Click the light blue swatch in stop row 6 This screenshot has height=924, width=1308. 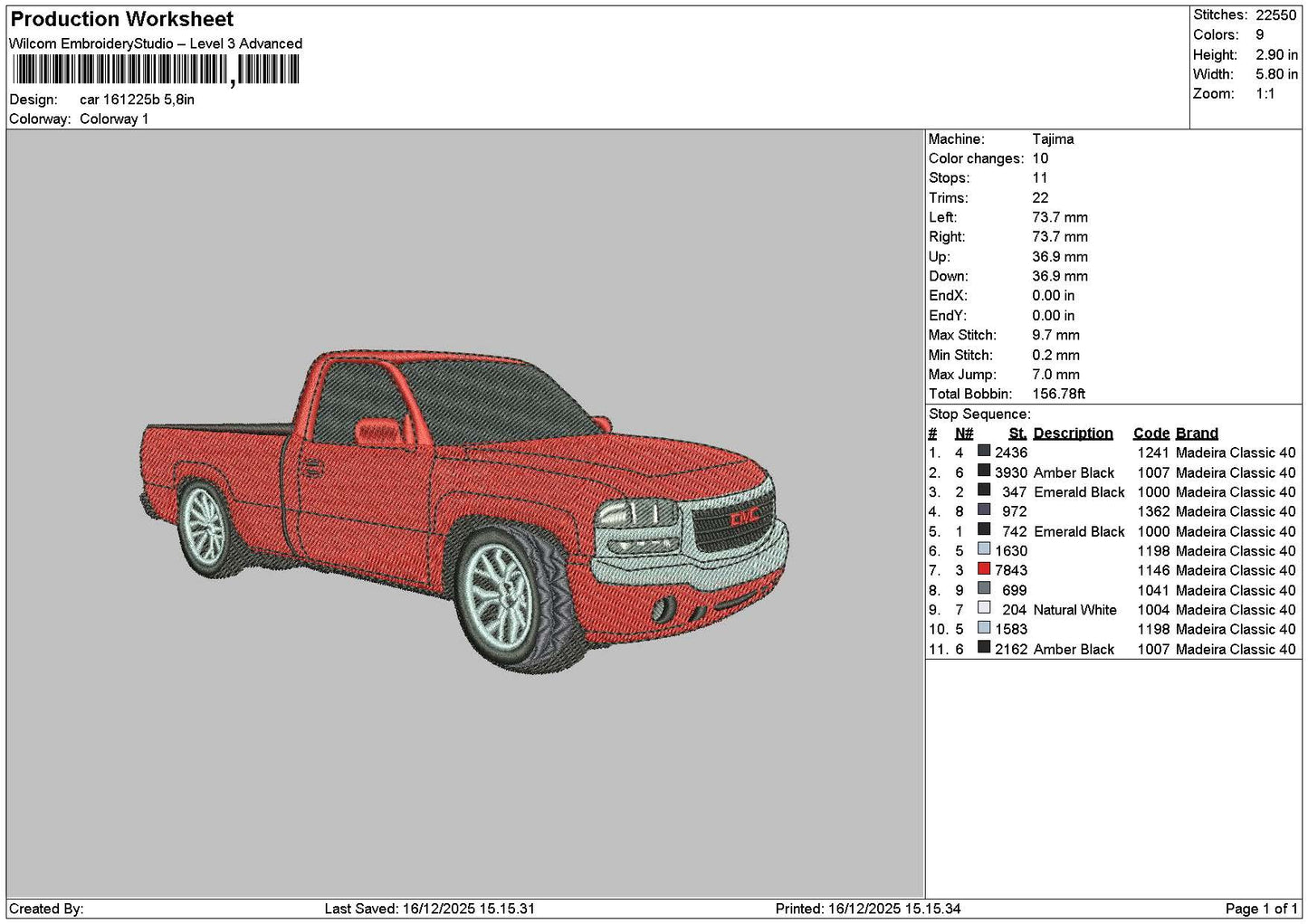[984, 549]
